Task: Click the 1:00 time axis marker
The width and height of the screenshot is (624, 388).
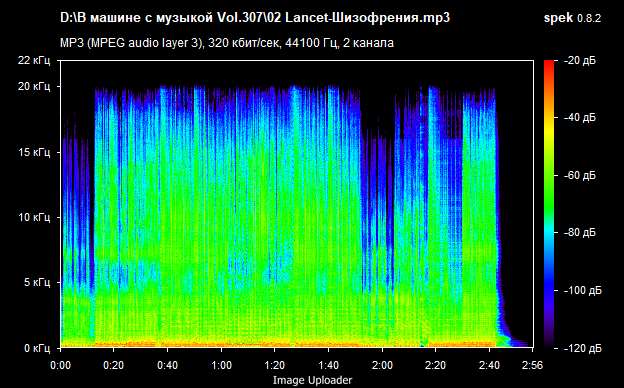Action: [x=221, y=365]
